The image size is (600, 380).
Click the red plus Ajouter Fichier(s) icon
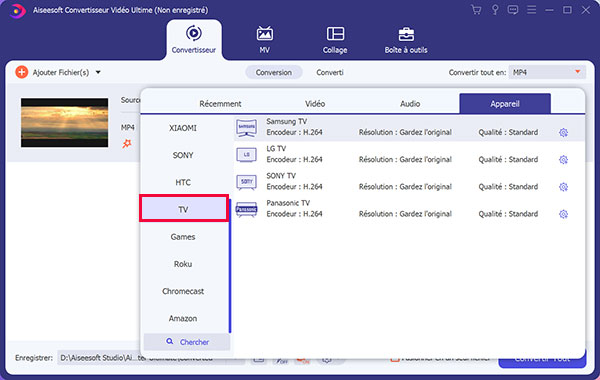tap(21, 72)
